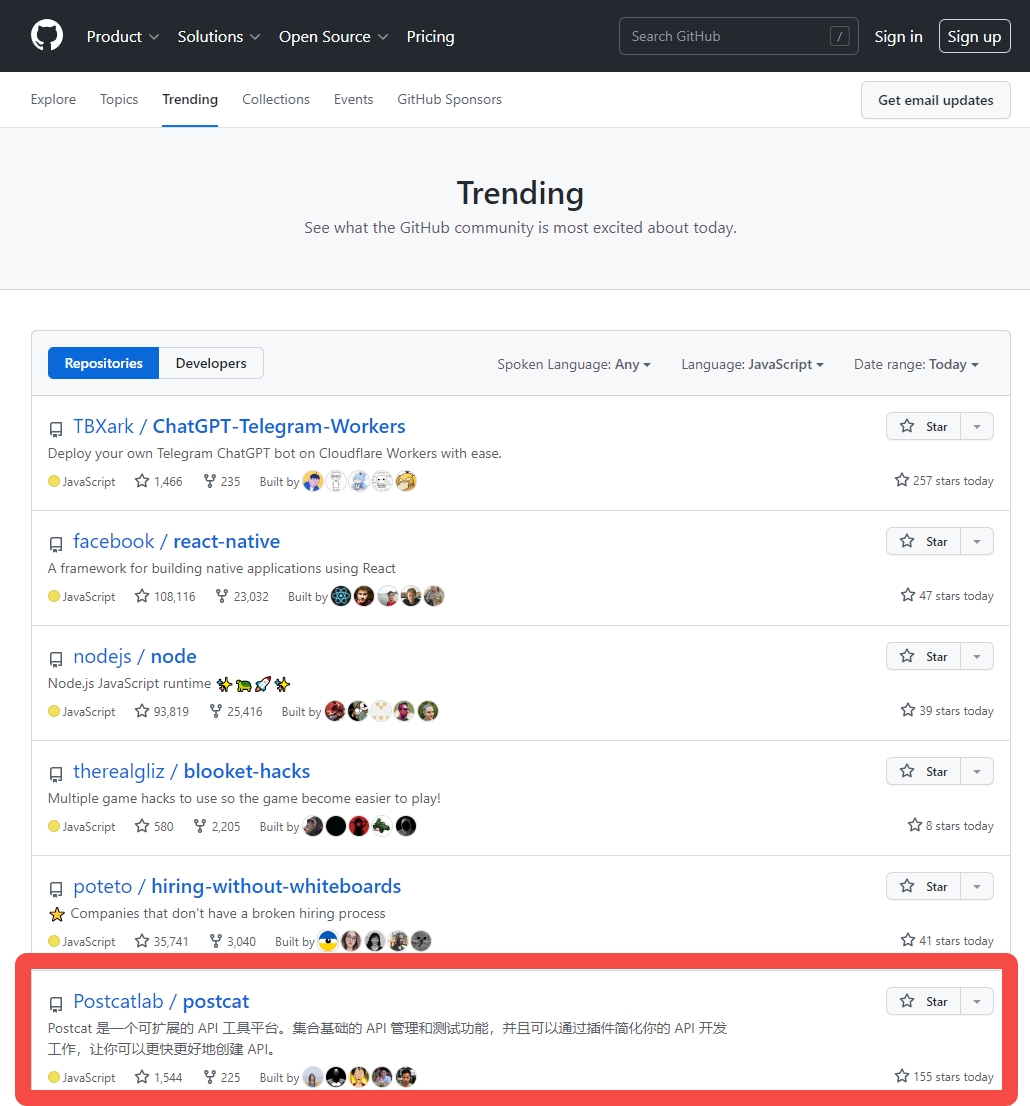This screenshot has height=1106, width=1030.
Task: Star the postcat repository
Action: click(923, 1002)
